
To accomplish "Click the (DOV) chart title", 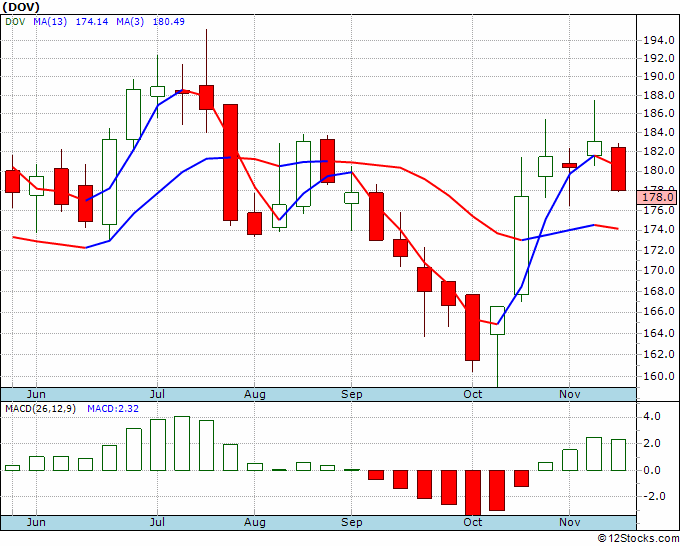I will pyautogui.click(x=21, y=7).
